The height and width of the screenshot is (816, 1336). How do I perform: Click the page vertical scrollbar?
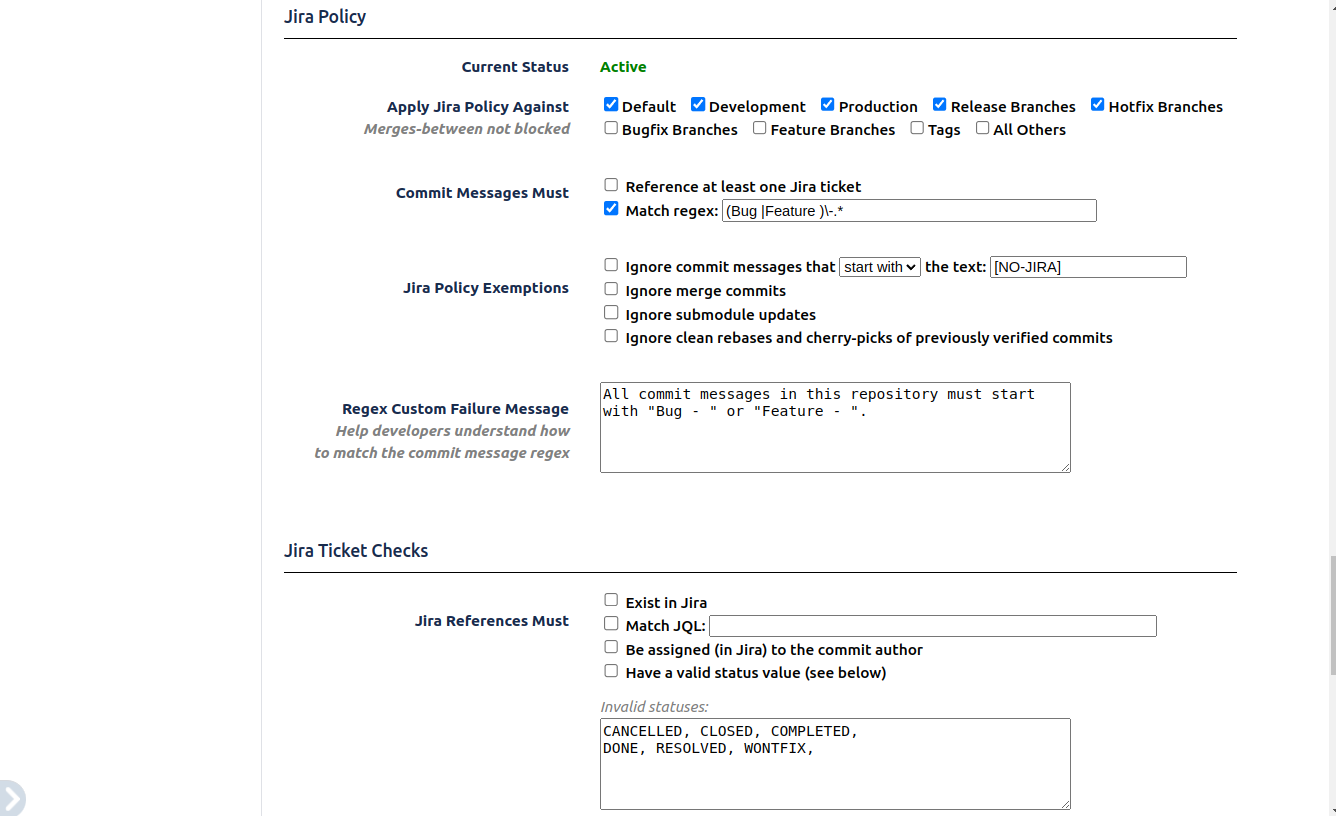[x=1331, y=615]
